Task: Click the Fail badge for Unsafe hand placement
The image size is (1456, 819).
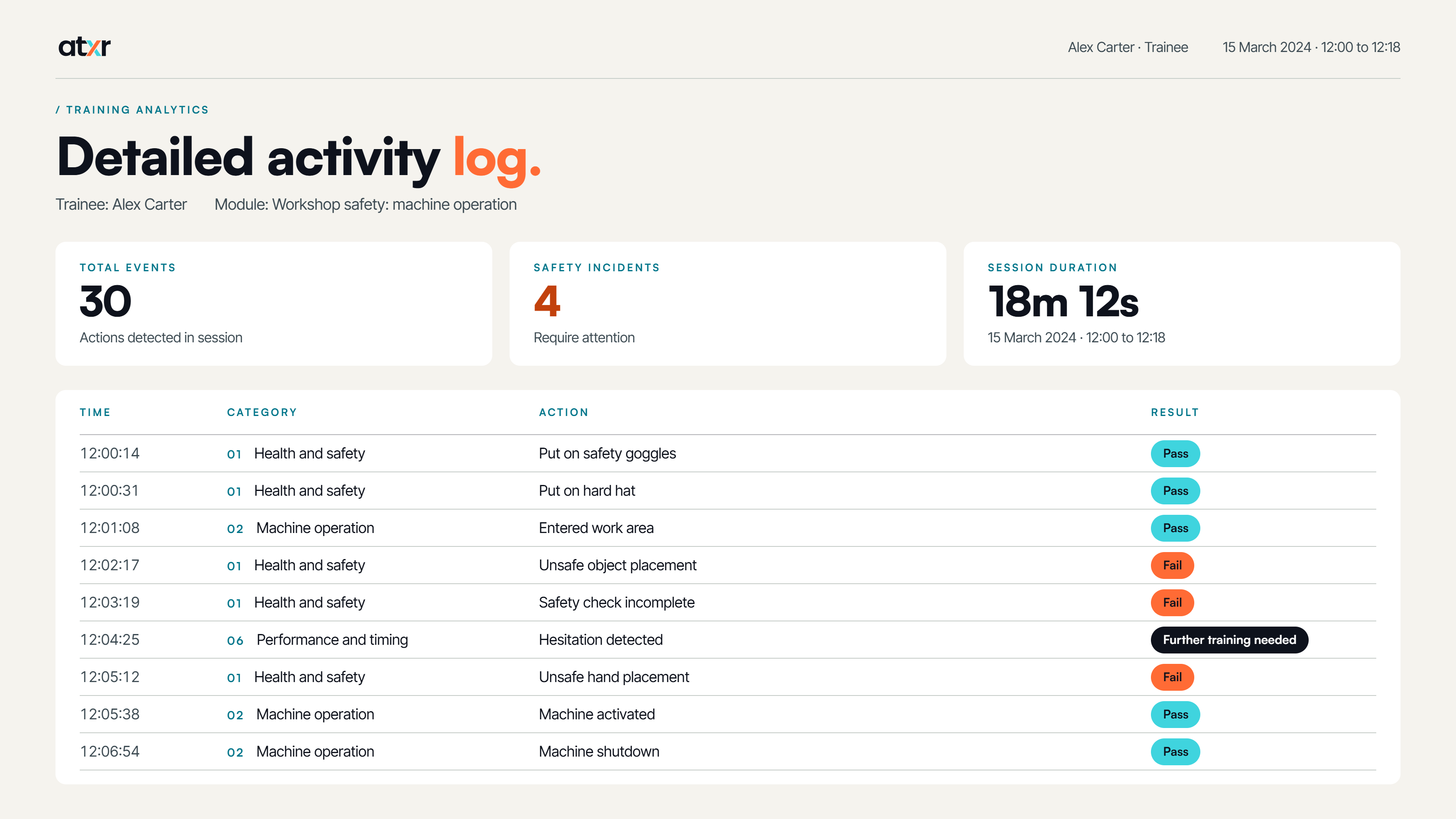Action: click(1172, 677)
